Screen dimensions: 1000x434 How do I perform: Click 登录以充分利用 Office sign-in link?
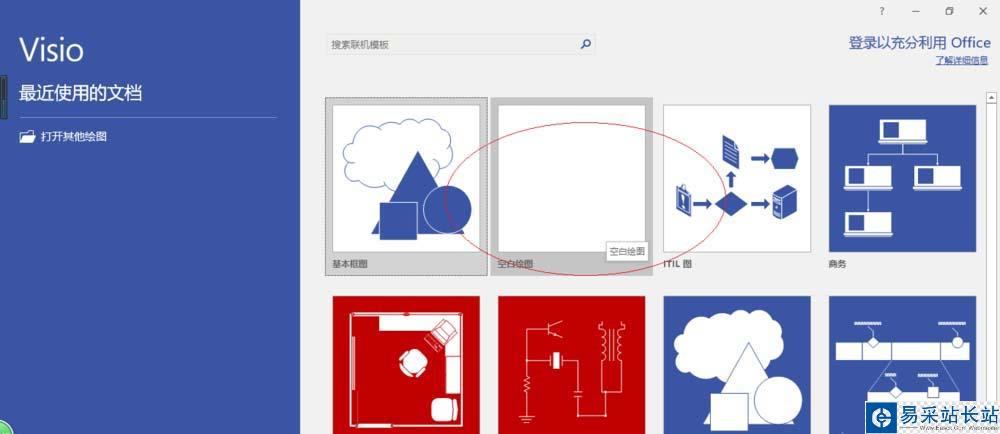pos(919,43)
